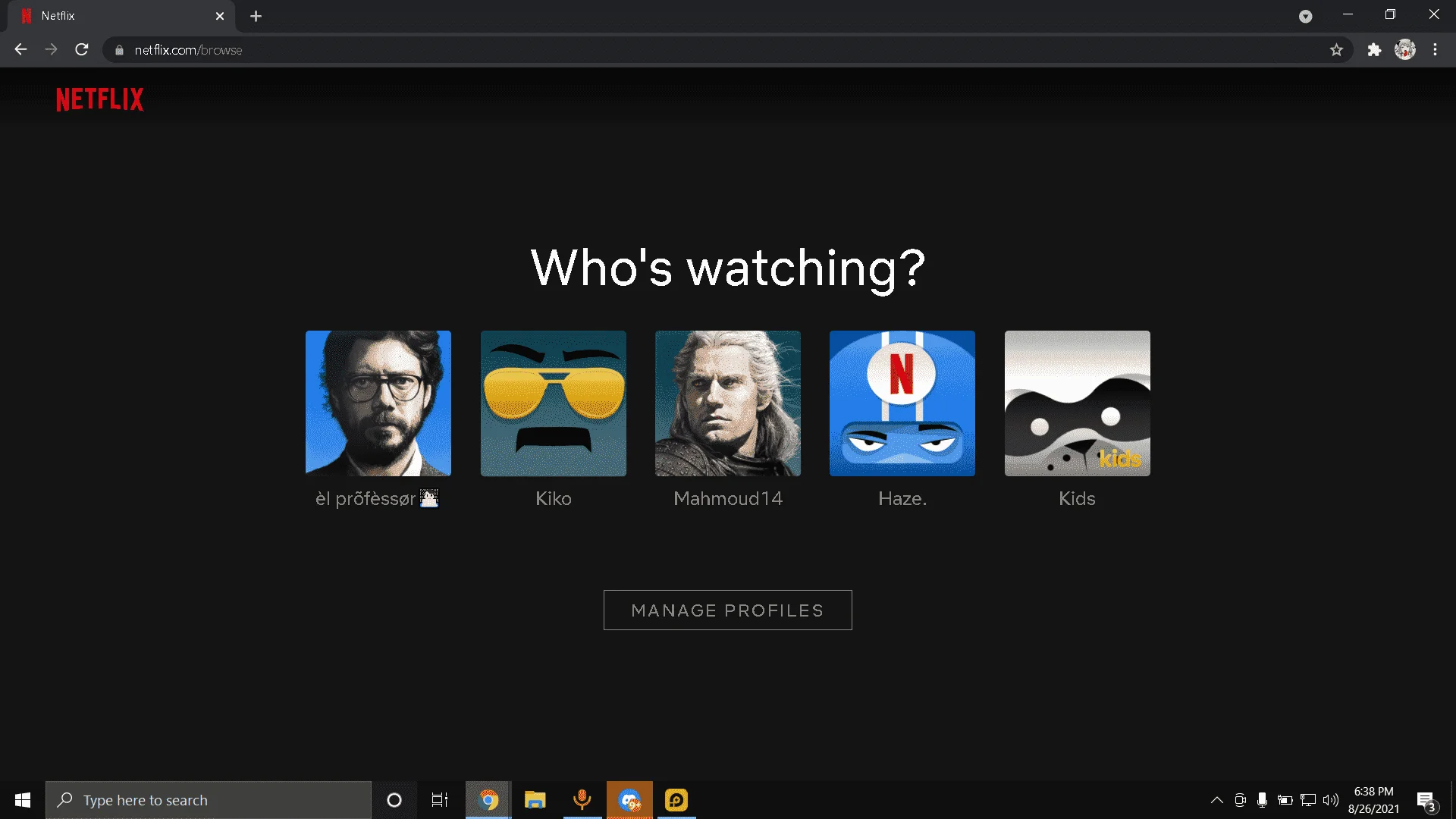Select the Kids profile avatar
The width and height of the screenshot is (1456, 819).
(x=1078, y=403)
